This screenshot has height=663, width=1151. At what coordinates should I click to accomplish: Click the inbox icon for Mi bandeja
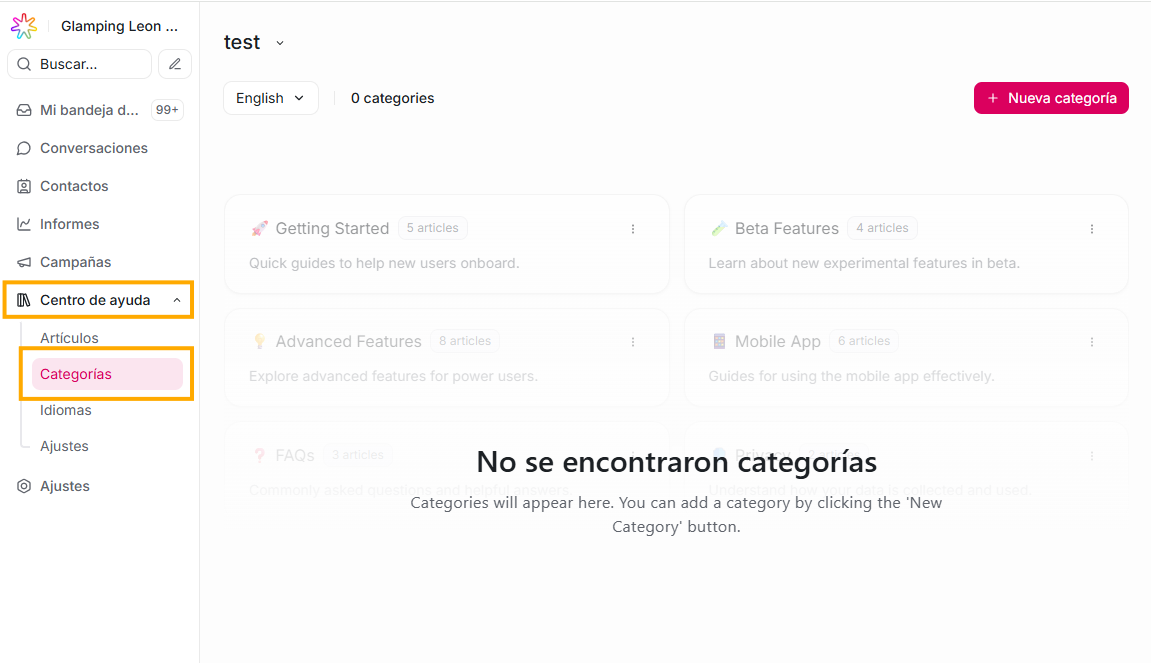24,110
